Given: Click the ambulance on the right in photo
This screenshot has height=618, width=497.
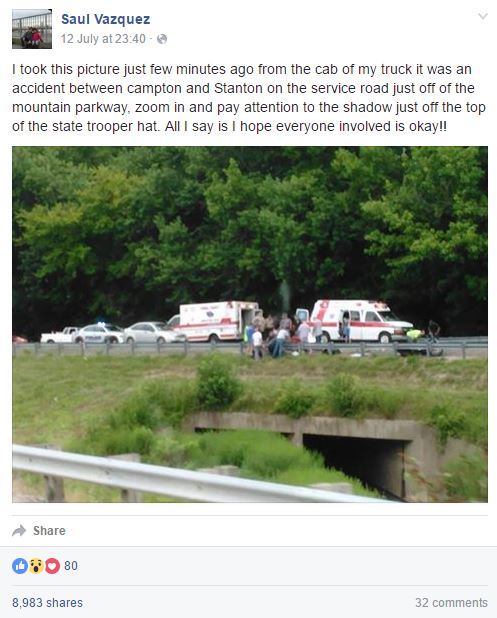Looking at the screenshot, I should [361, 321].
